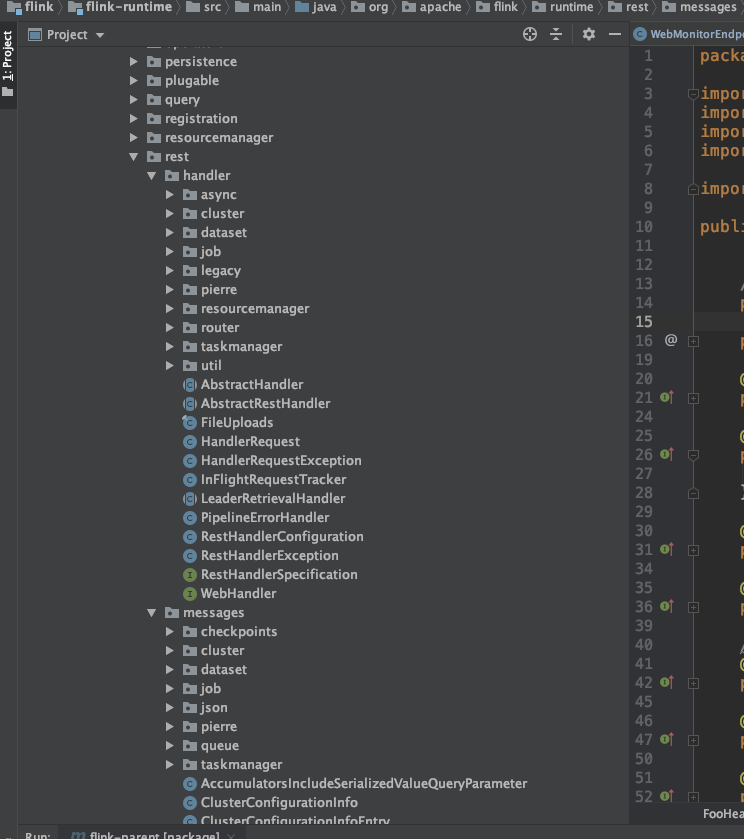The width and height of the screenshot is (744, 839).
Task: Collapse the handler folder
Action: click(151, 176)
